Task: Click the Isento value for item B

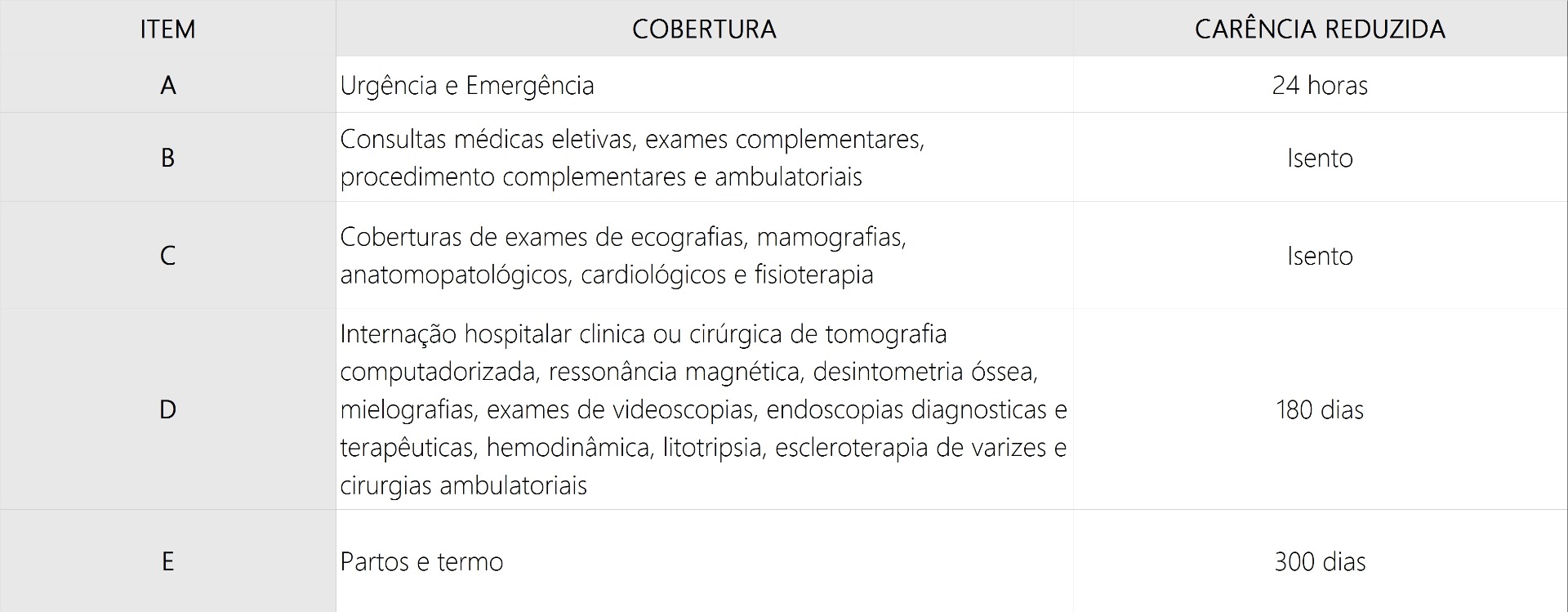Action: coord(1320,158)
